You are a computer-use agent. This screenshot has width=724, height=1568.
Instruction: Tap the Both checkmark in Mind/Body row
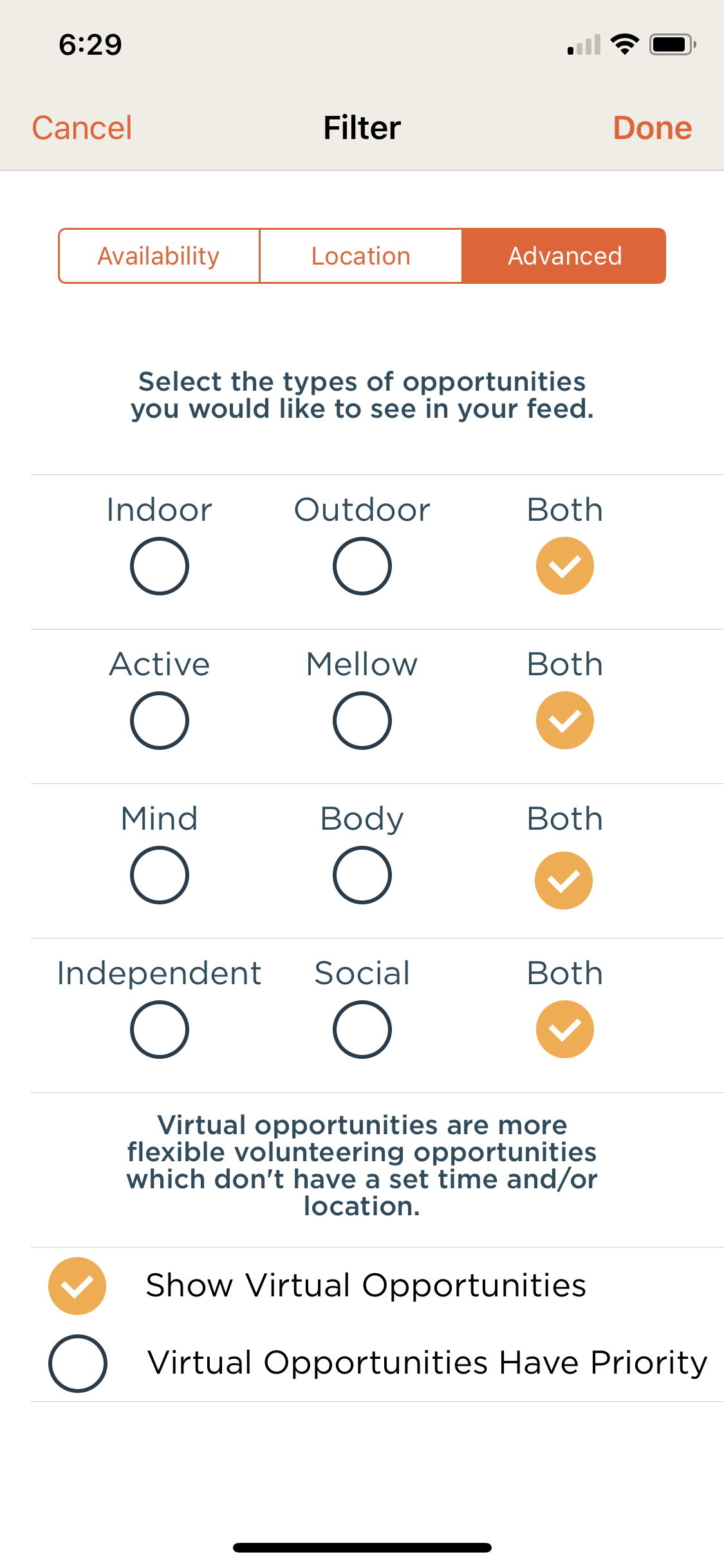click(564, 881)
